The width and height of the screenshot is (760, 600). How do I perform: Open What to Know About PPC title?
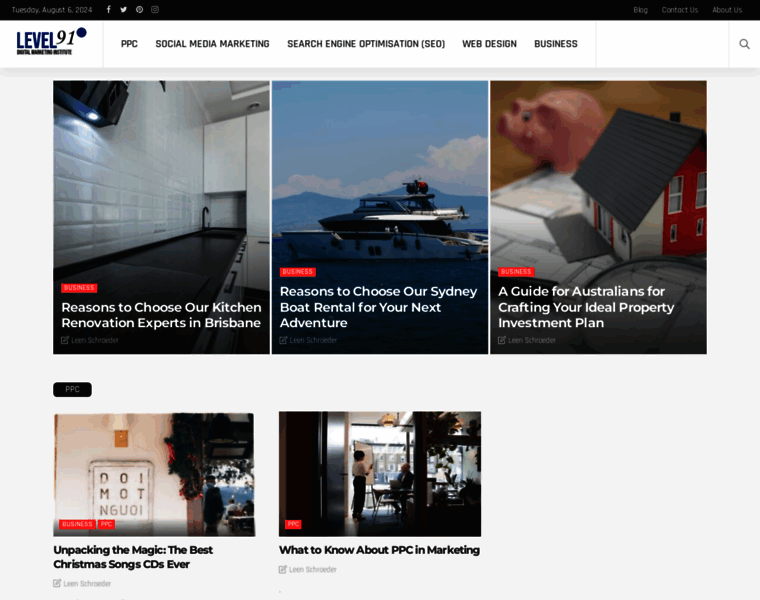[x=379, y=550]
